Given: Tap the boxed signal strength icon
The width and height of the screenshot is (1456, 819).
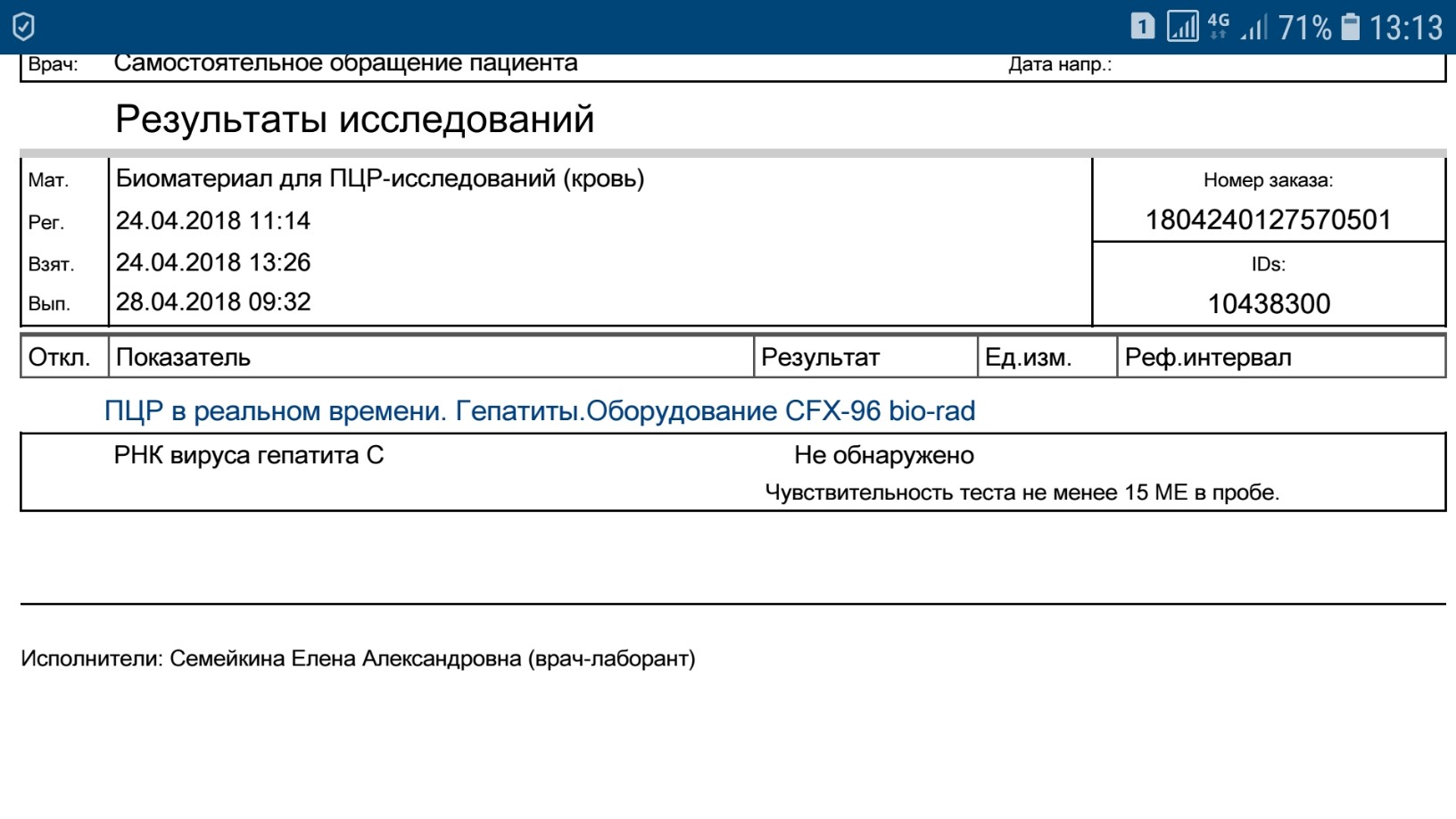Looking at the screenshot, I should [1182, 27].
